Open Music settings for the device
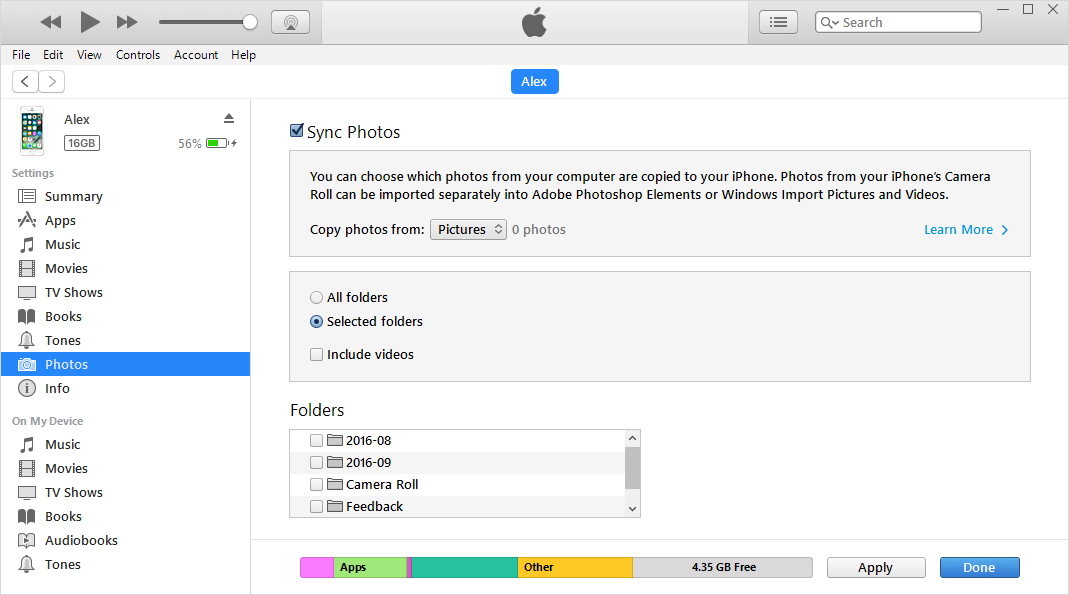This screenshot has width=1069, height=595. pos(28,244)
